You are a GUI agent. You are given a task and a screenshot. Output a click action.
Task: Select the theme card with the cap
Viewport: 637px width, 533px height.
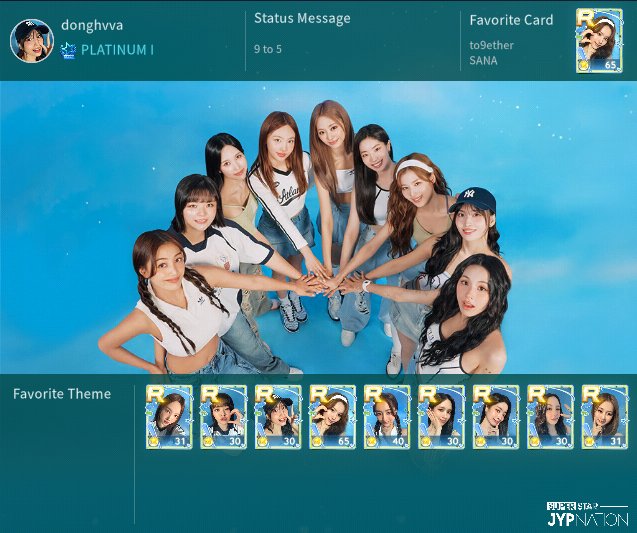click(278, 417)
